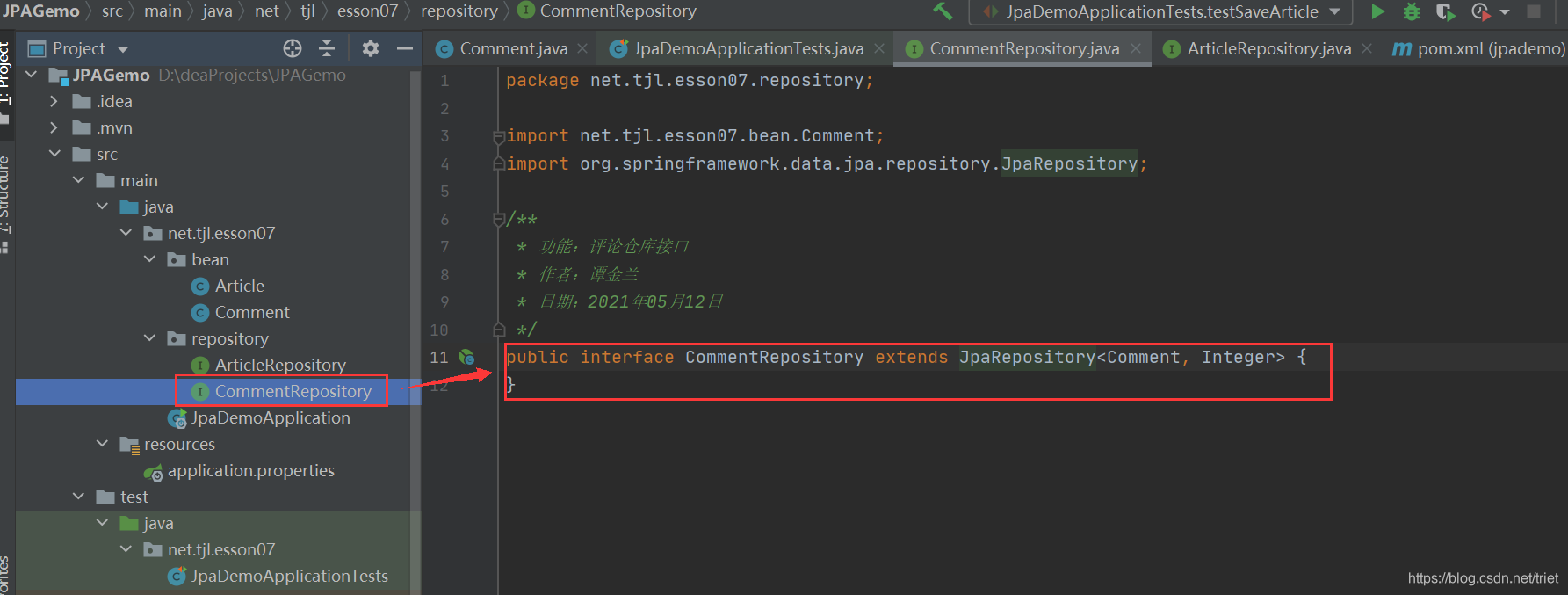Collapse the bean package
The height and width of the screenshot is (595, 1568).
[x=149, y=259]
